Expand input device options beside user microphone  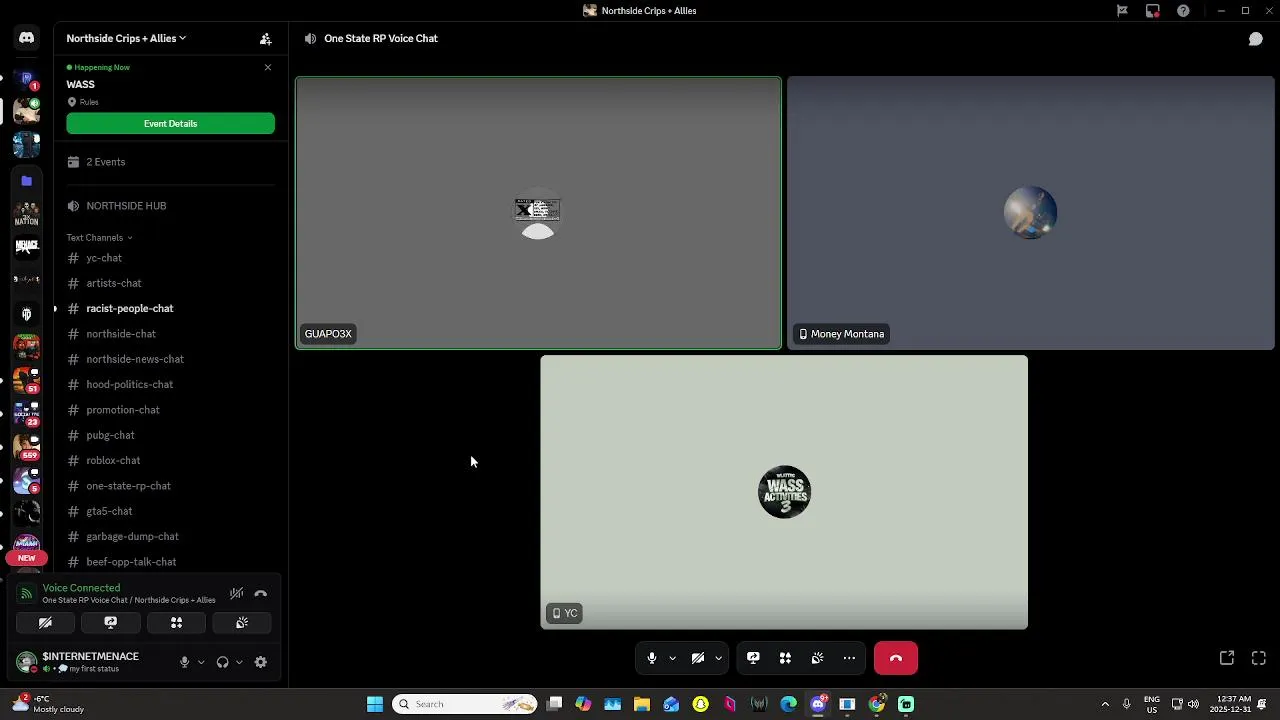click(x=201, y=662)
